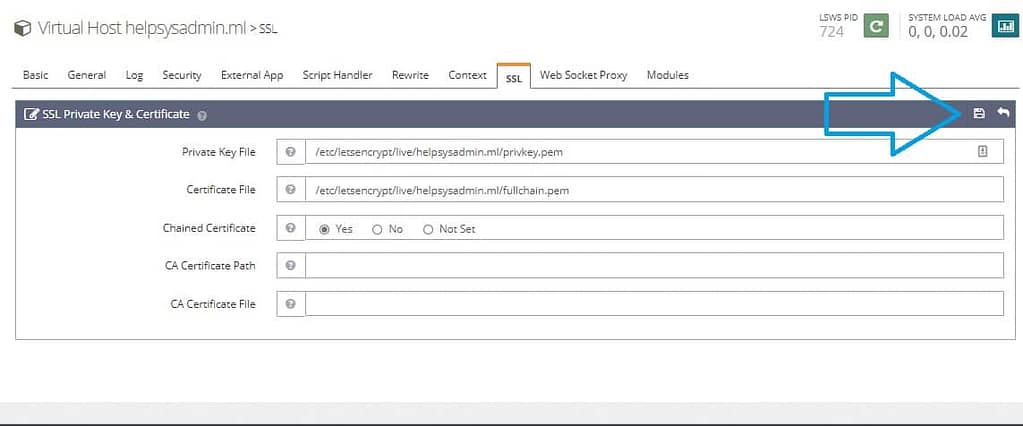Image resolution: width=1023 pixels, height=426 pixels.
Task: Click the CA Certificate Path label
Action: [211, 266]
